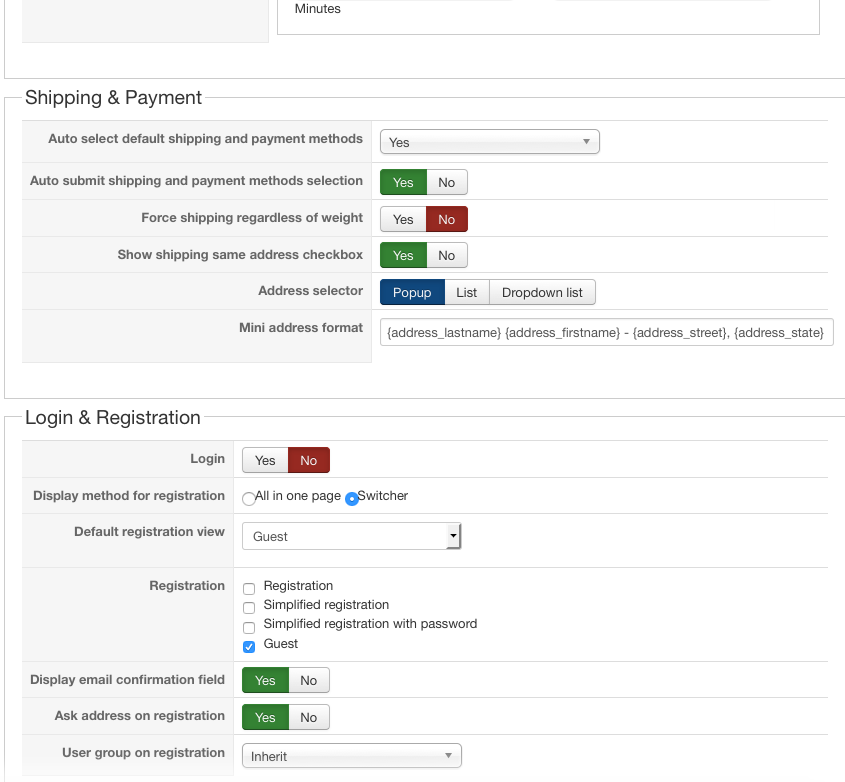
Task: Set Auto submit shipping selection to No
Action: point(447,182)
